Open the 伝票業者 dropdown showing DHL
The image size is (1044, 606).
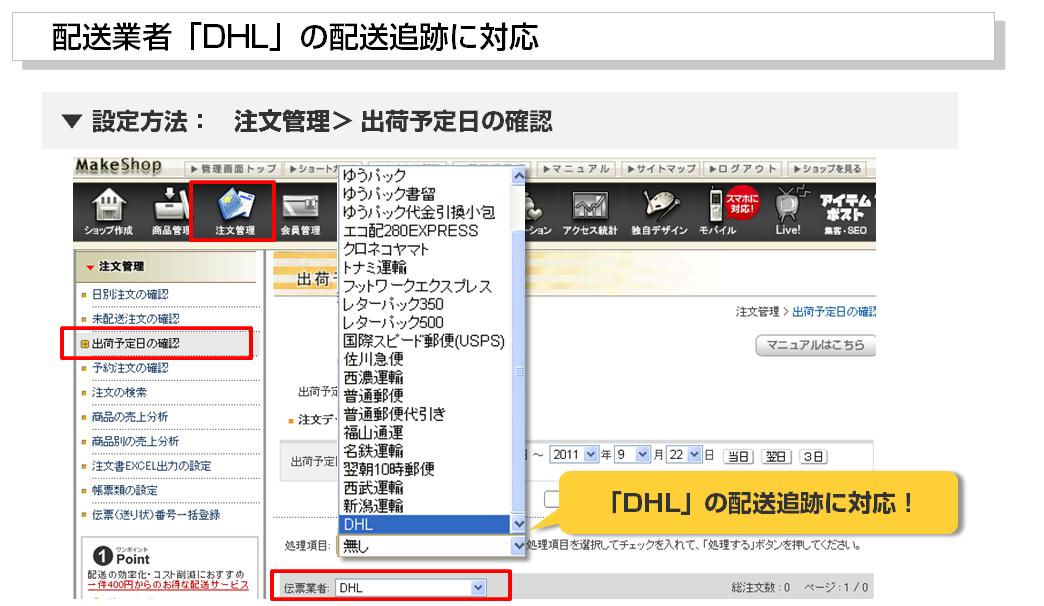click(411, 588)
